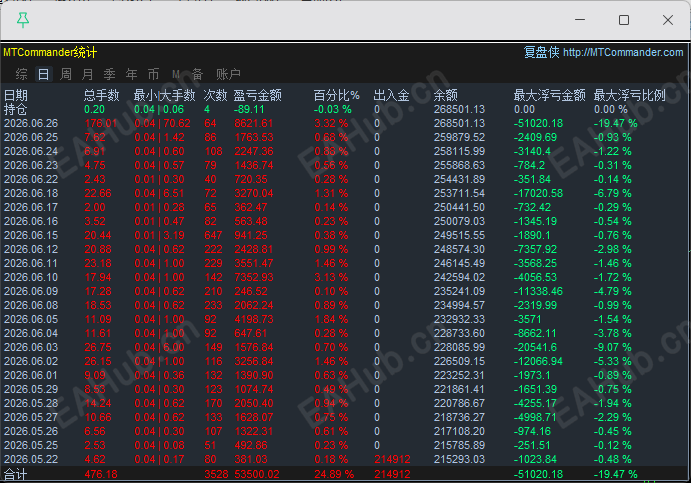
Task: Select the 日 daily tab
Action: [x=44, y=74]
